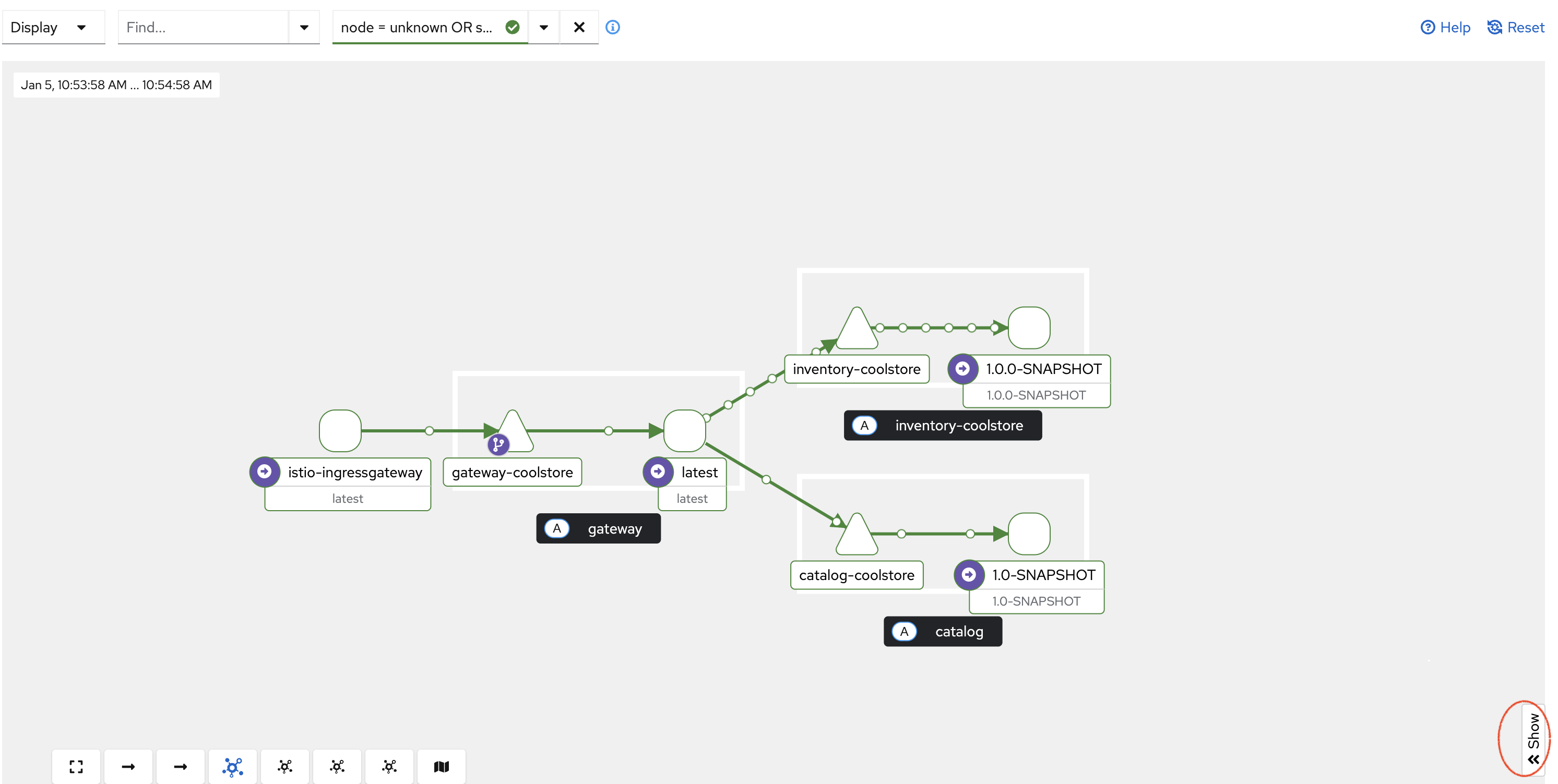Toggle the legend map icon
Image resolution: width=1558 pixels, height=784 pixels.
[x=441, y=766]
